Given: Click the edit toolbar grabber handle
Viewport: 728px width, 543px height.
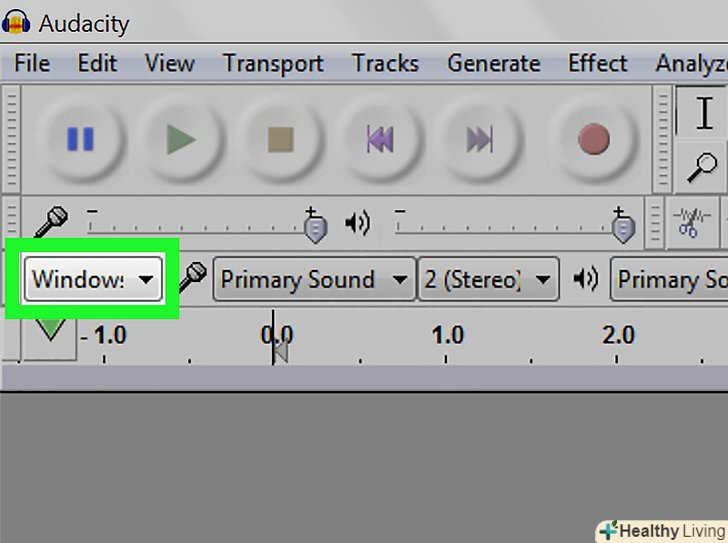Looking at the screenshot, I should [654, 223].
